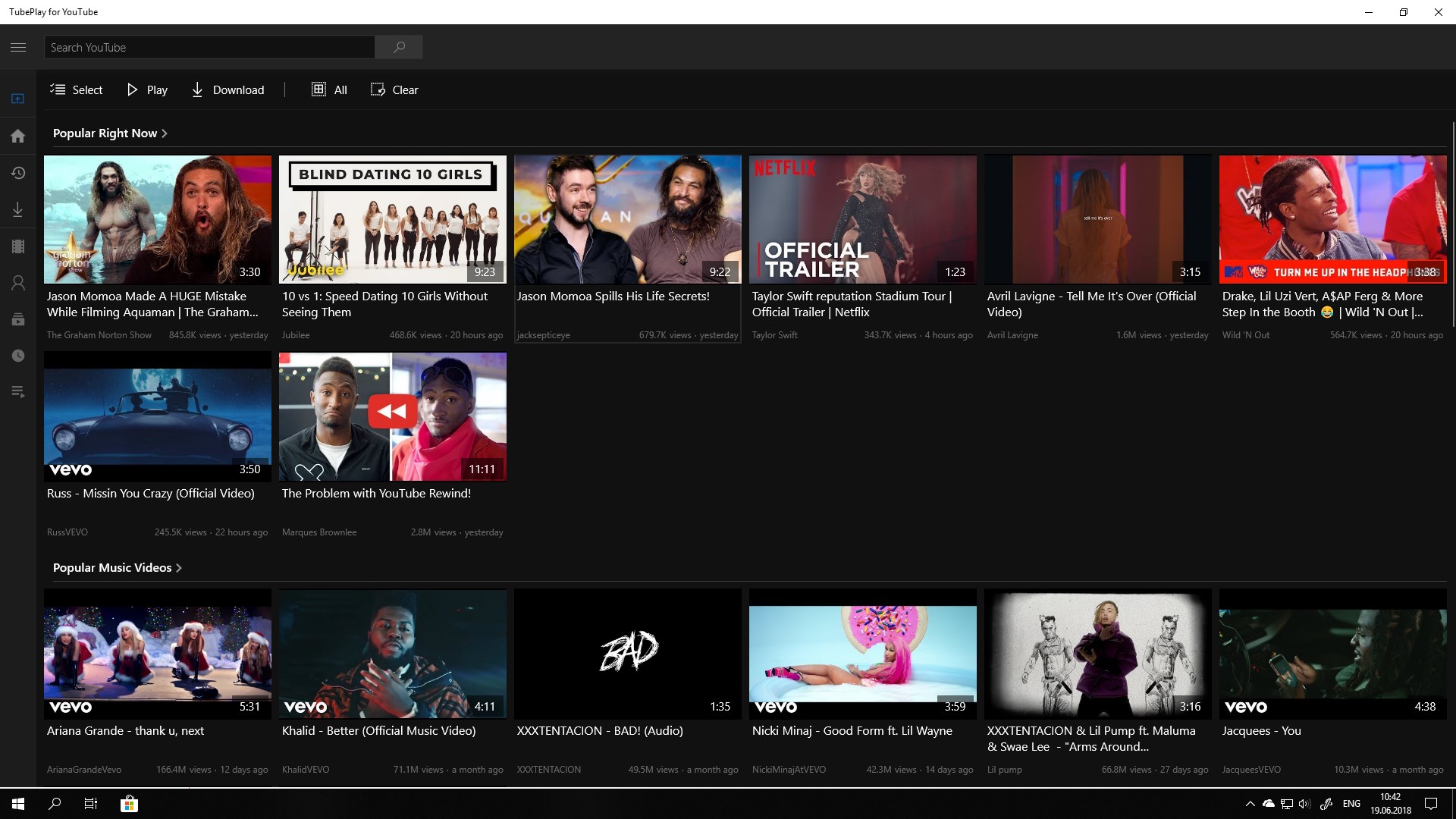Open the account profile sidebar icon
This screenshot has height=819, width=1456.
[x=18, y=283]
